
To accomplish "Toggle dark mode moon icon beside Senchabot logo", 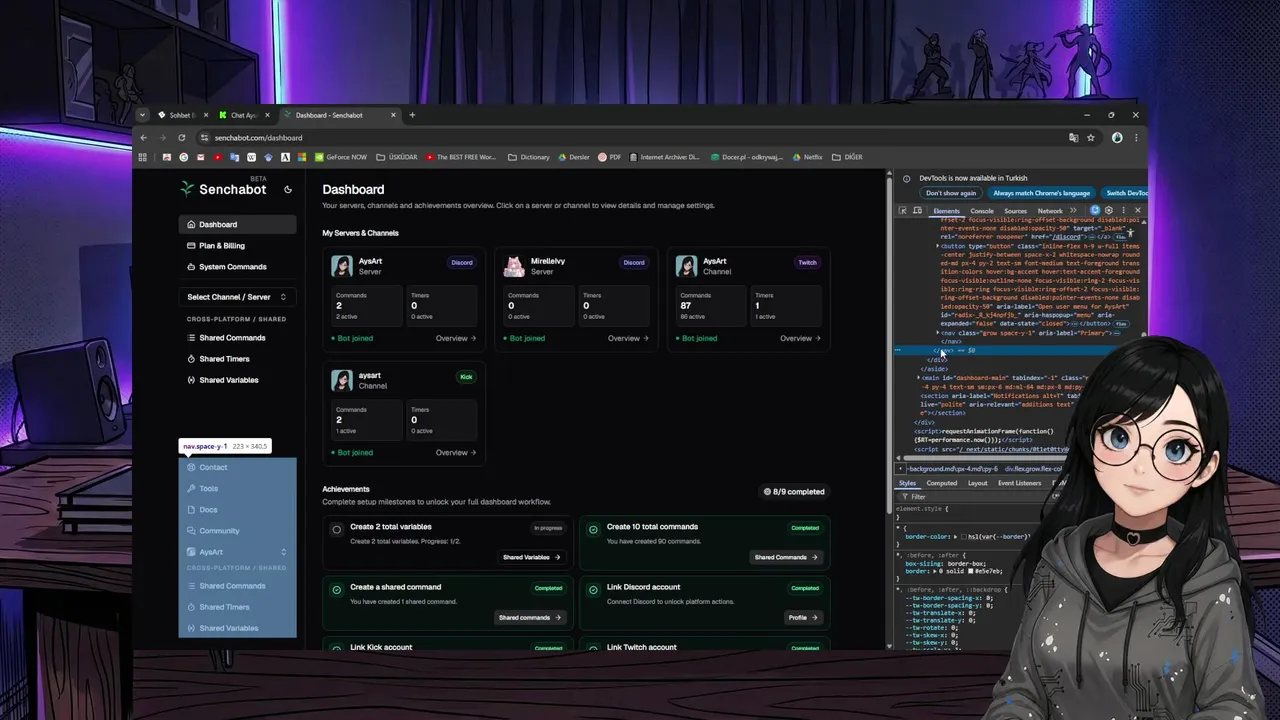I will click(288, 189).
